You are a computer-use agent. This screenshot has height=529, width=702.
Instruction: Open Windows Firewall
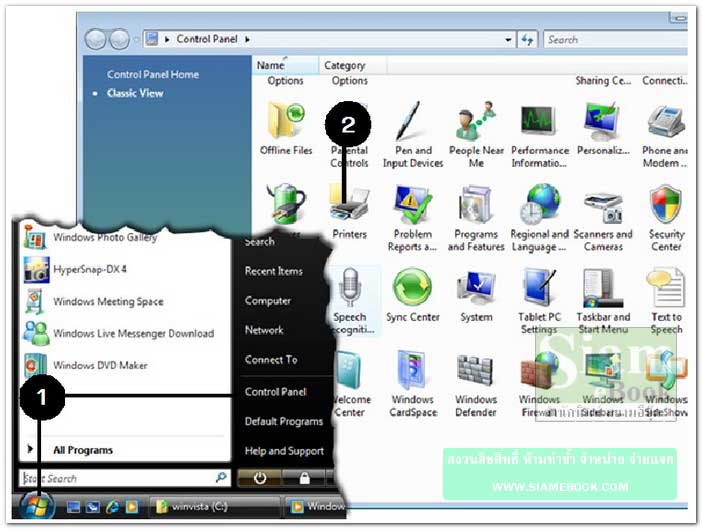539,384
